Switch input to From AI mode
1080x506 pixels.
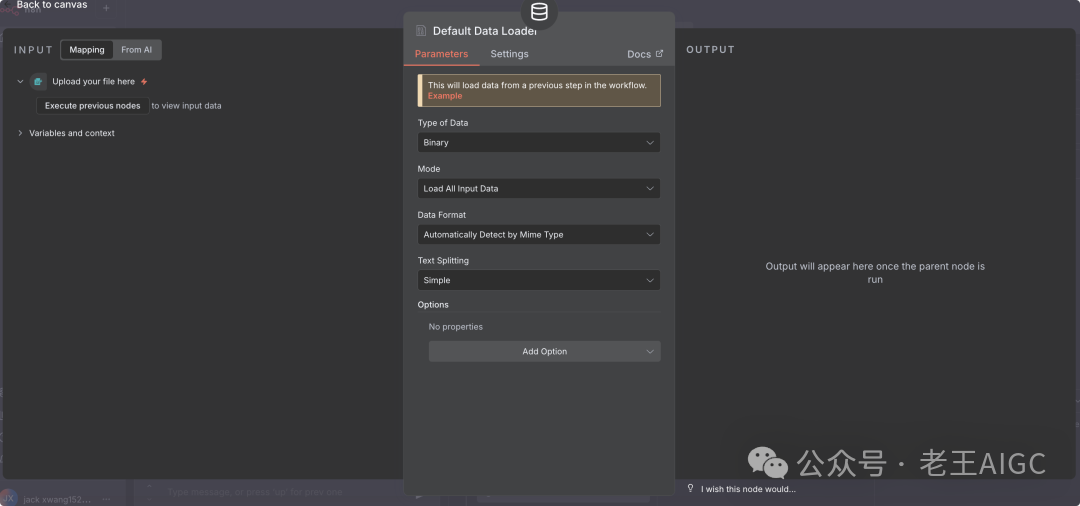pyautogui.click(x=136, y=50)
